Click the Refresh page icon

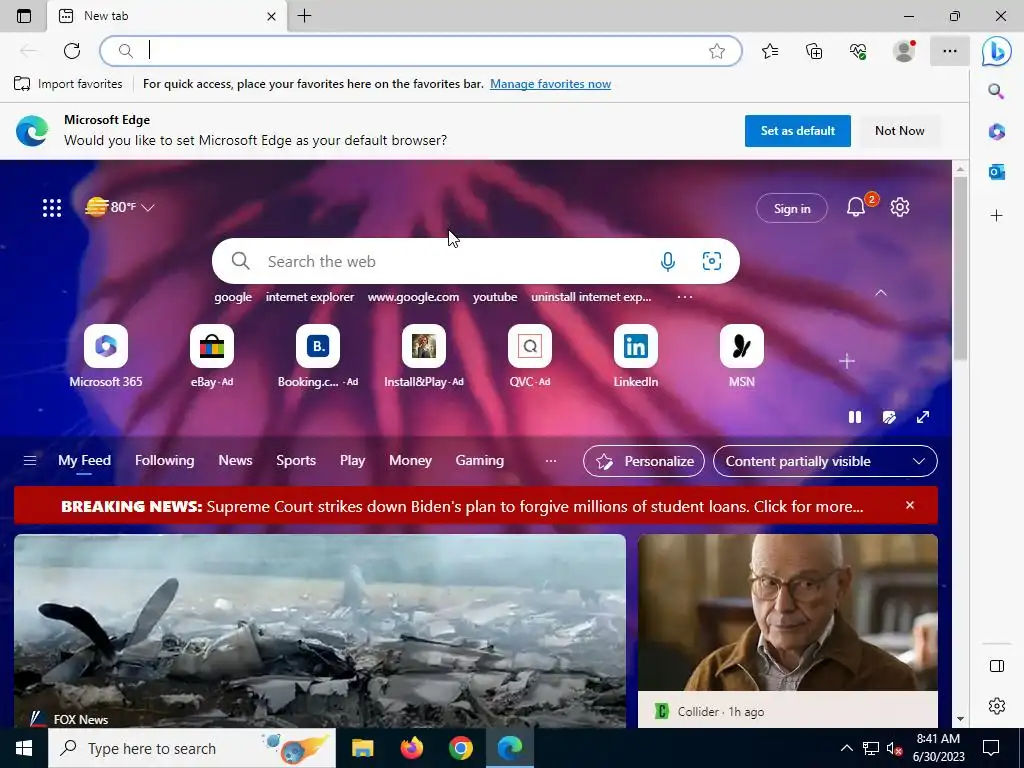(72, 51)
